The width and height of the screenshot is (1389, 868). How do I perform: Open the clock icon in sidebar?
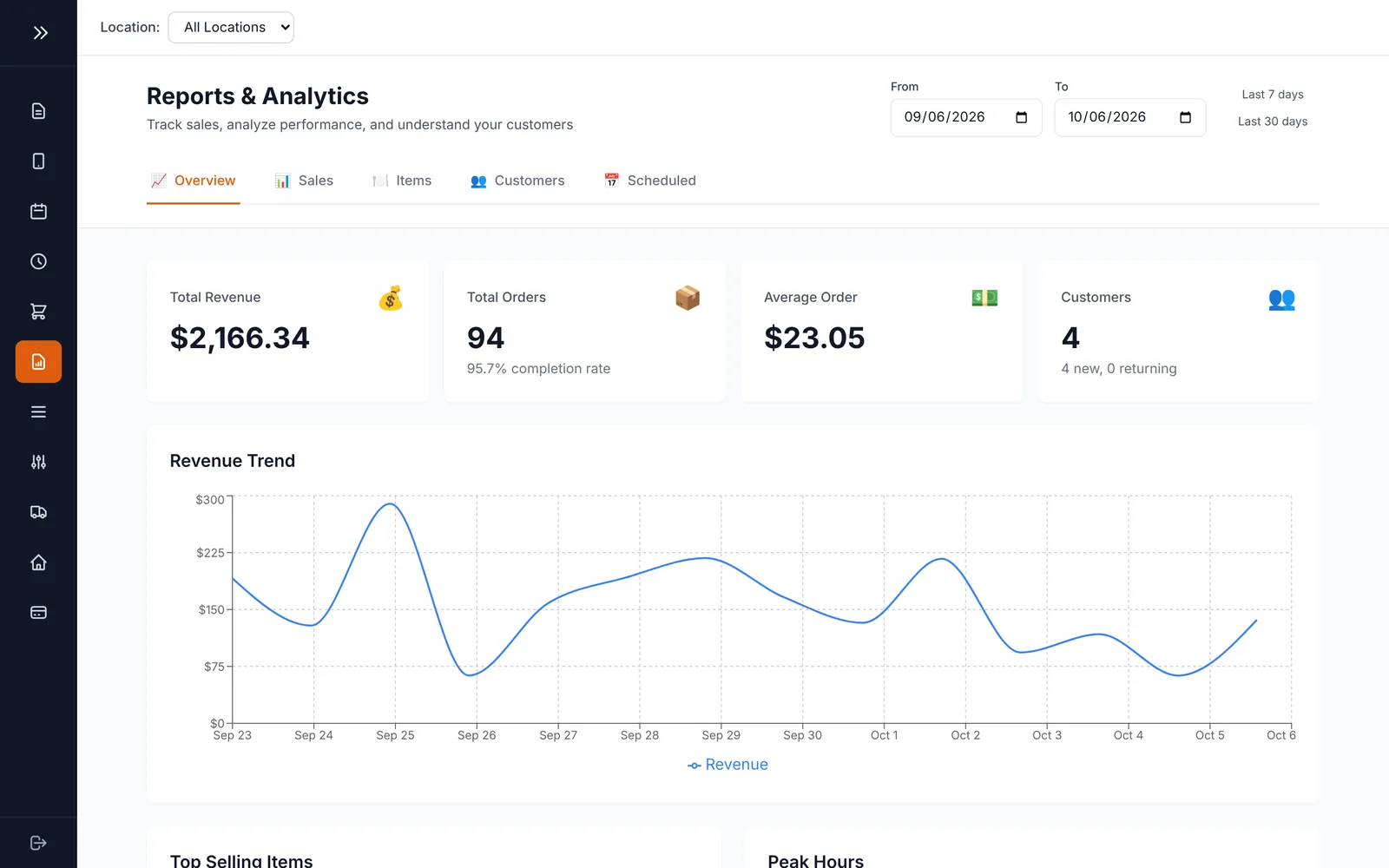[x=38, y=261]
